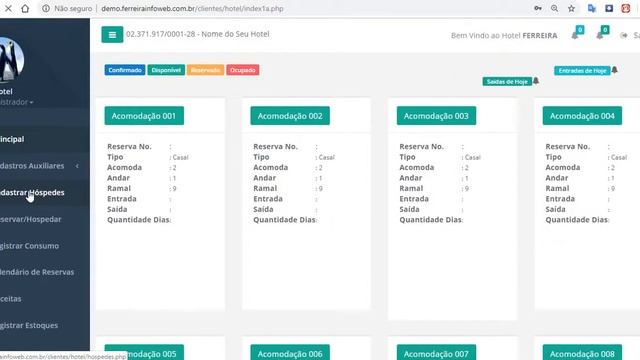The image size is (640, 360).
Task: Click the hotel profile avatar image
Action: point(11,60)
